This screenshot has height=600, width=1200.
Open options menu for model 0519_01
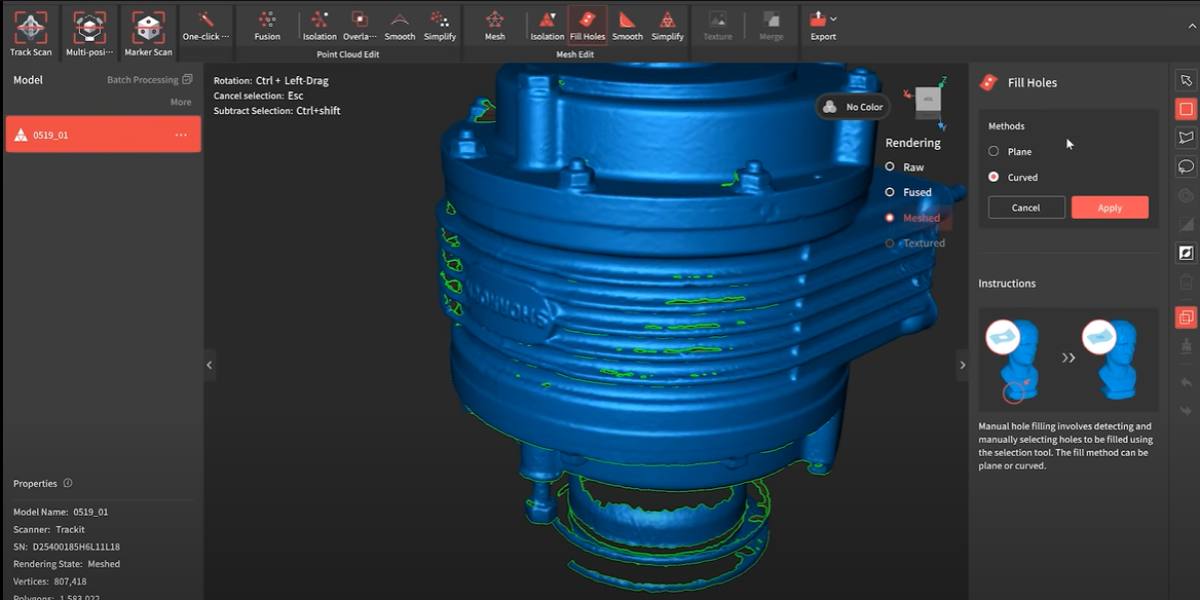[x=181, y=135]
